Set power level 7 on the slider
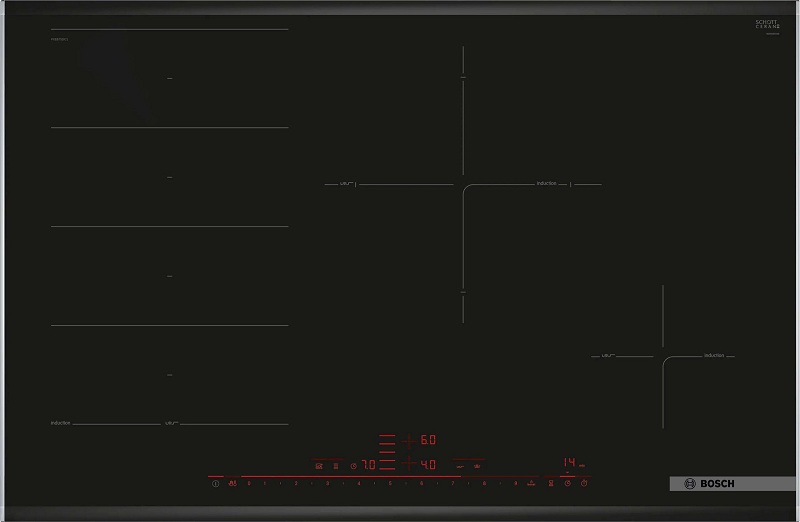 click(453, 483)
